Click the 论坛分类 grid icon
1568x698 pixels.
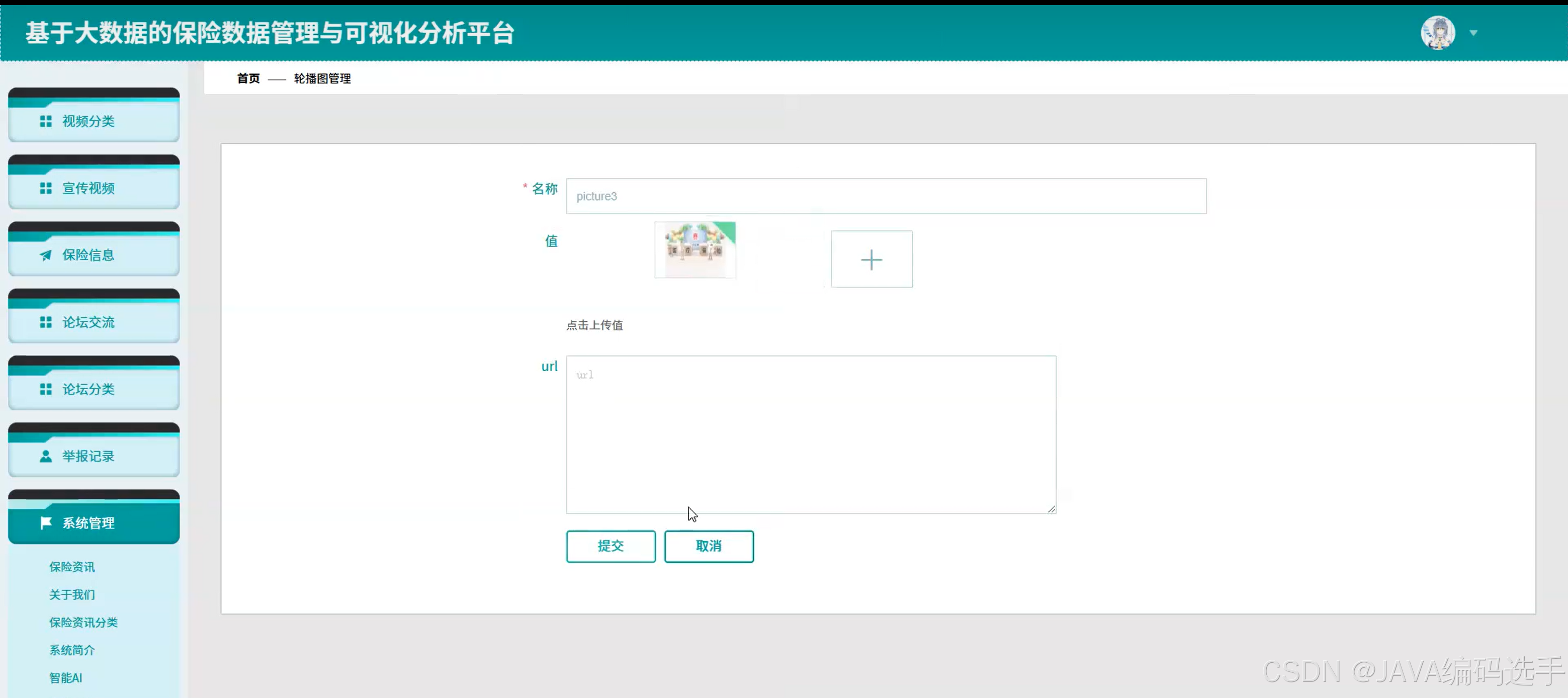pyautogui.click(x=46, y=389)
